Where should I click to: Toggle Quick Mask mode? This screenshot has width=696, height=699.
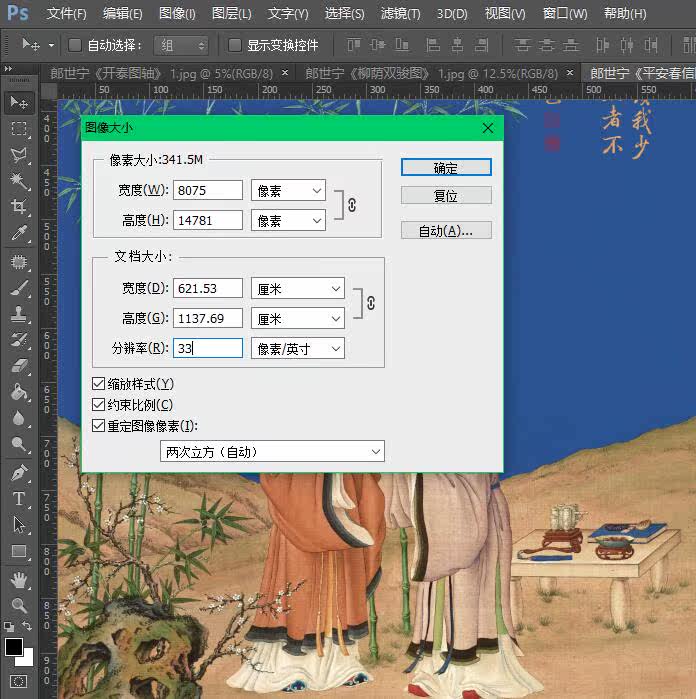coord(18,681)
